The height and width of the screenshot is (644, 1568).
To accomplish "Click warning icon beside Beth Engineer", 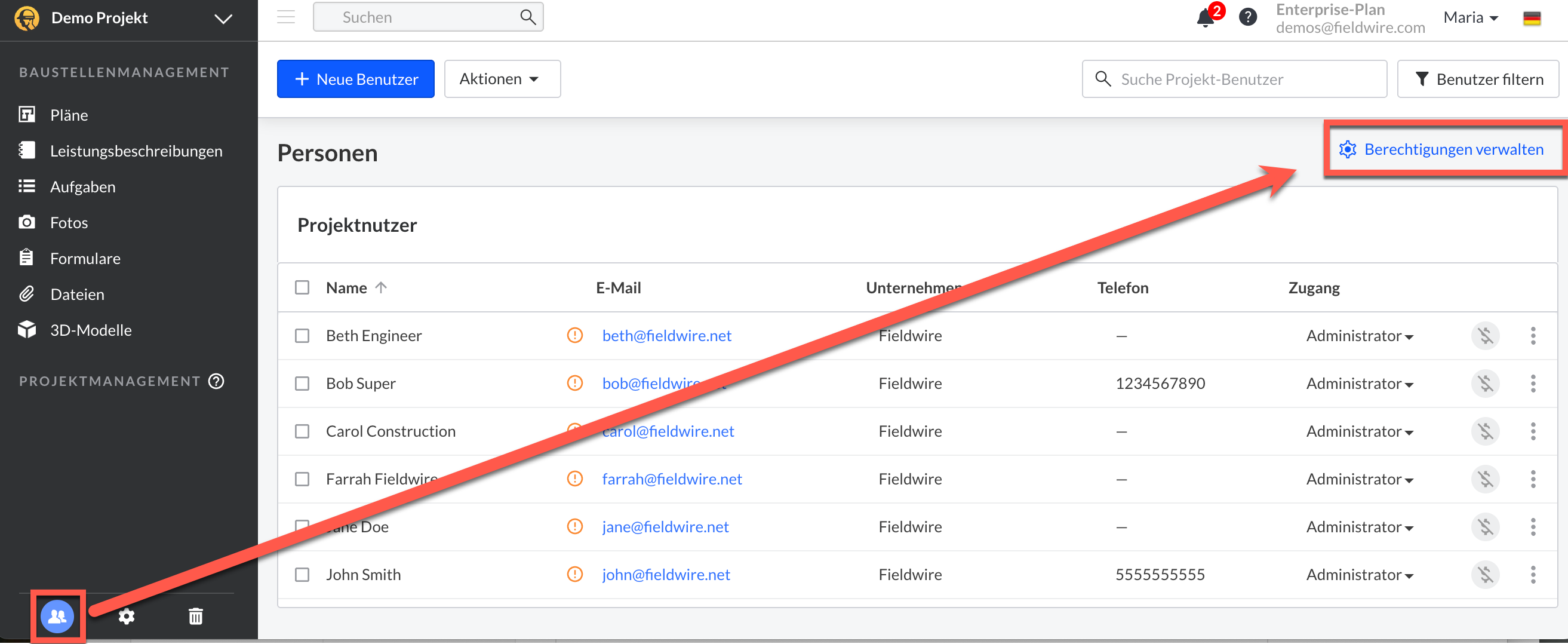I will (574, 336).
